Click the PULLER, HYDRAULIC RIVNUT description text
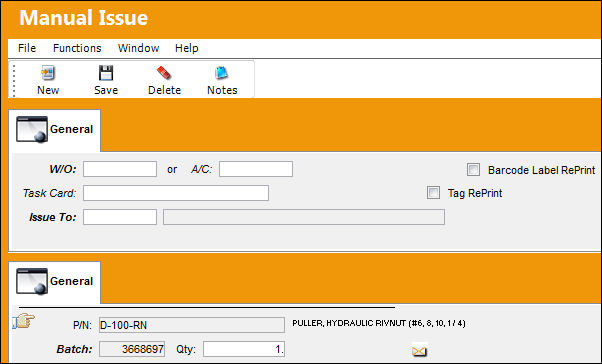 [379, 323]
